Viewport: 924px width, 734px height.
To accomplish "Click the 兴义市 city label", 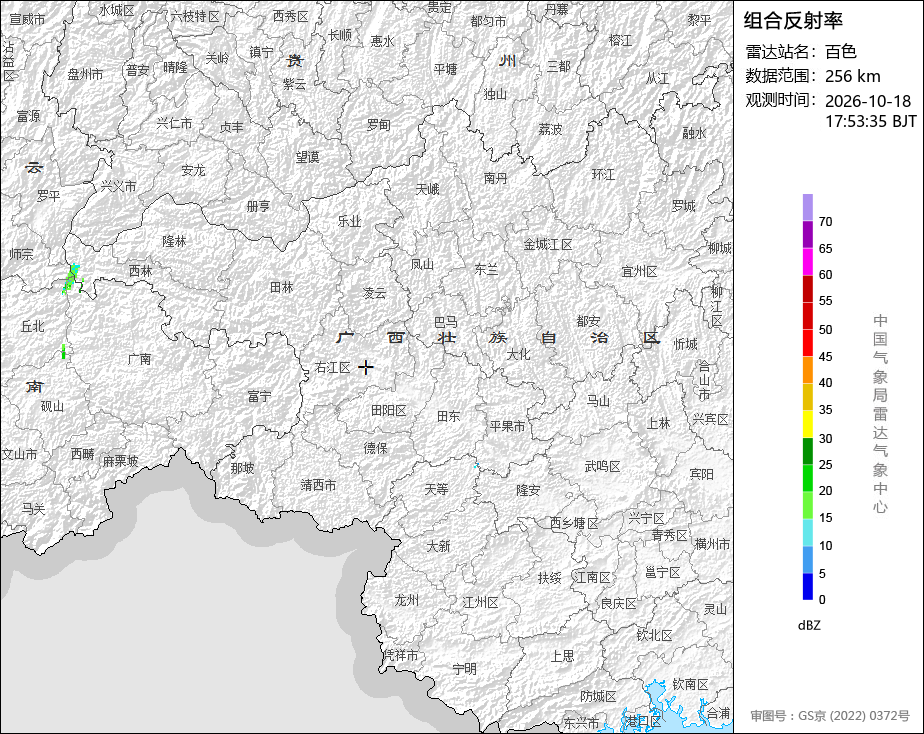I will (118, 186).
